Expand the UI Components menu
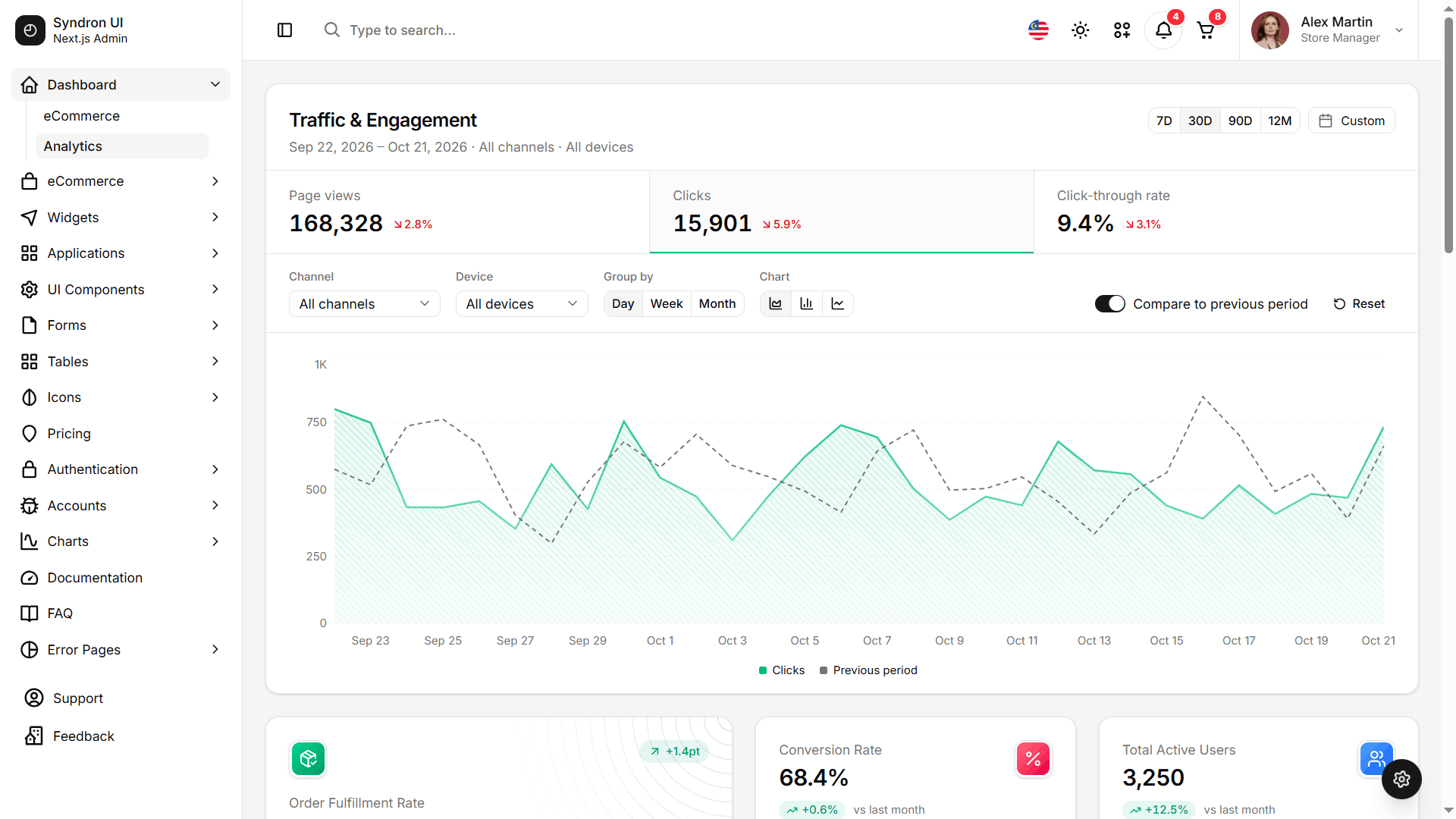The image size is (1456, 819). [x=121, y=289]
